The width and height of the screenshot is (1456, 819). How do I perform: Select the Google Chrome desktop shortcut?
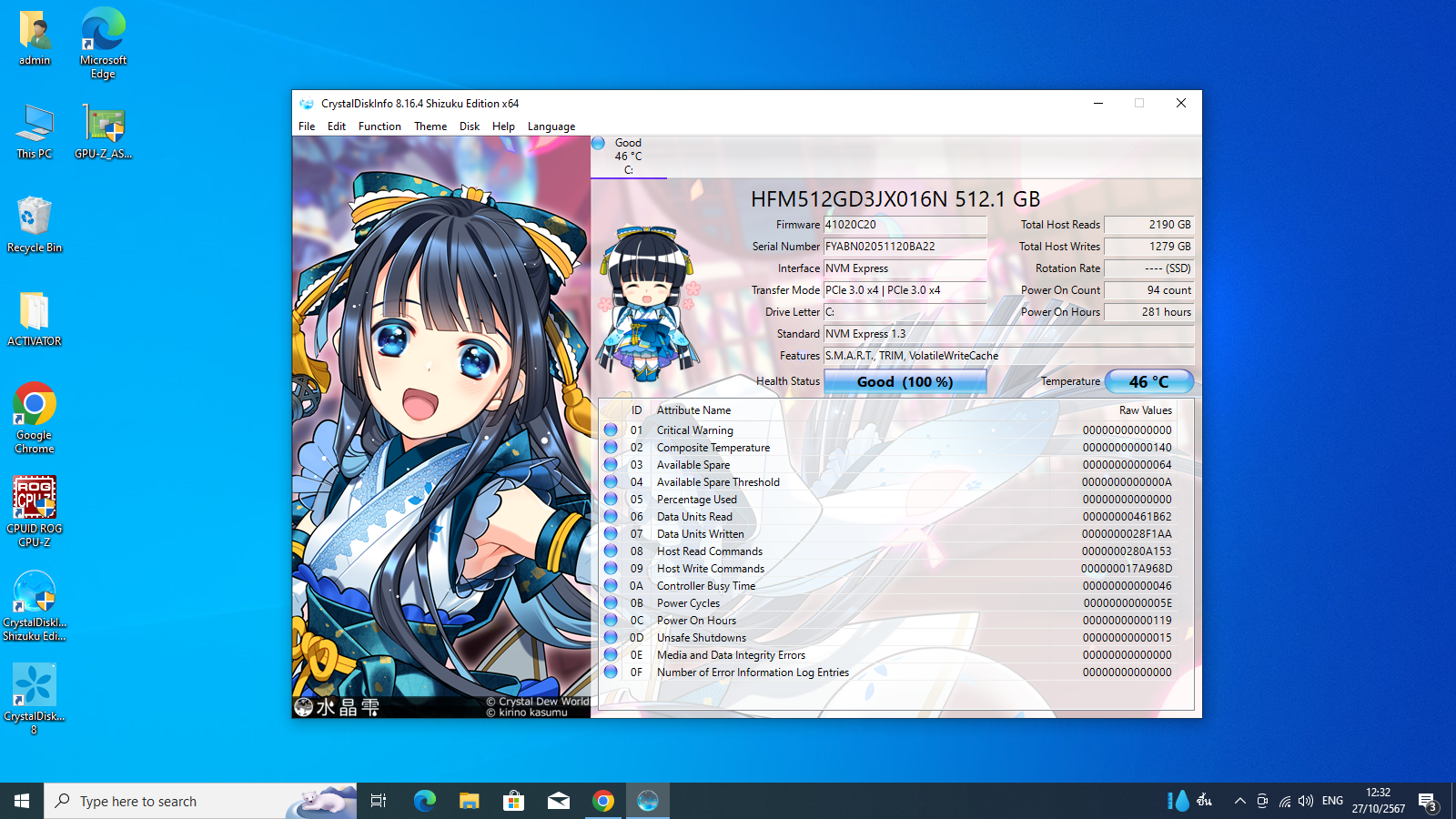35,419
